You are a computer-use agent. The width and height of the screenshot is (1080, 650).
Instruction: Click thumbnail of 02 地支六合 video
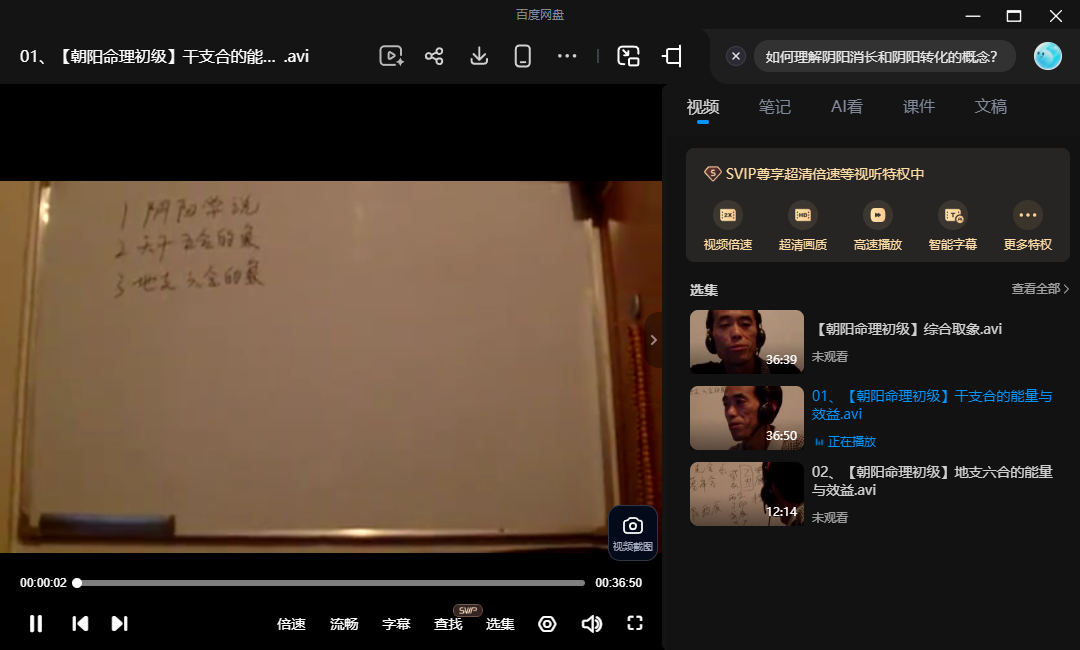pos(747,494)
